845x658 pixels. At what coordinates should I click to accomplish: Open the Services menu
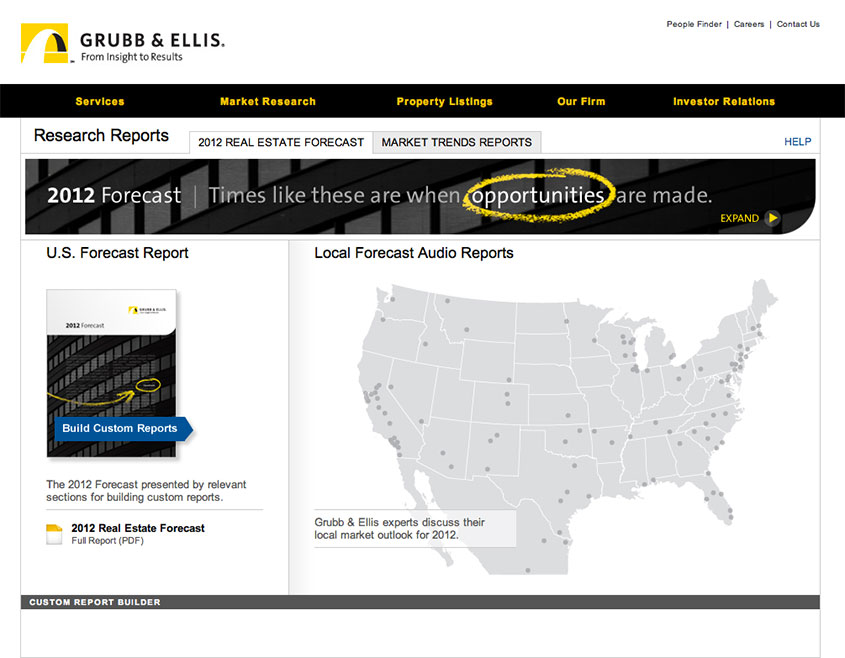pos(100,101)
